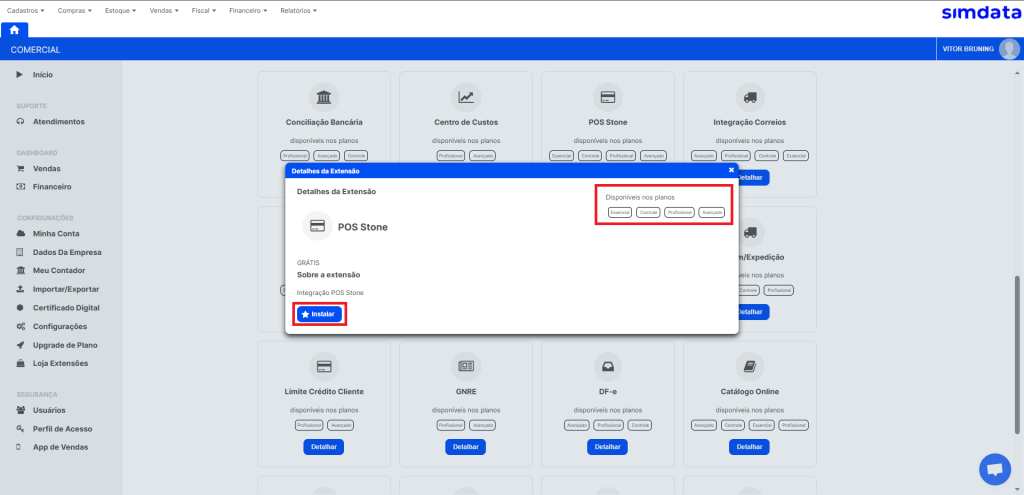Install the POS Stone extension
The image size is (1024, 495).
319,314
